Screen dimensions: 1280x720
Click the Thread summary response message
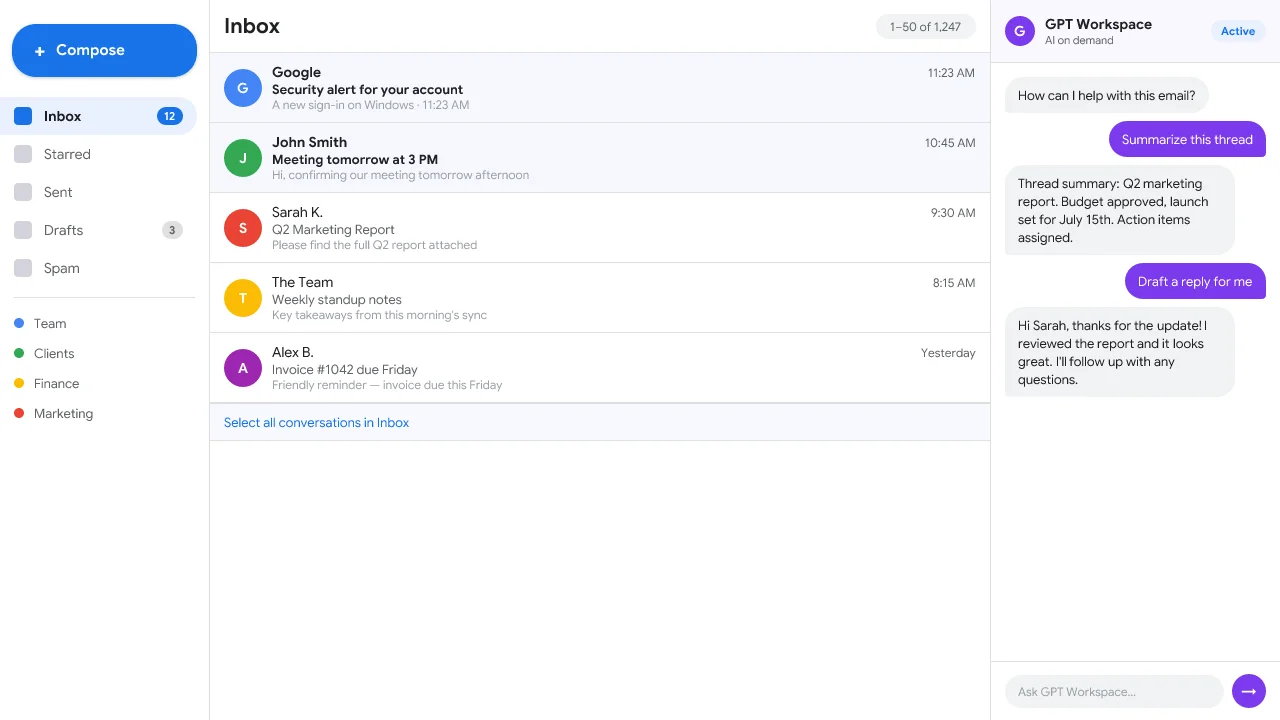click(1120, 211)
